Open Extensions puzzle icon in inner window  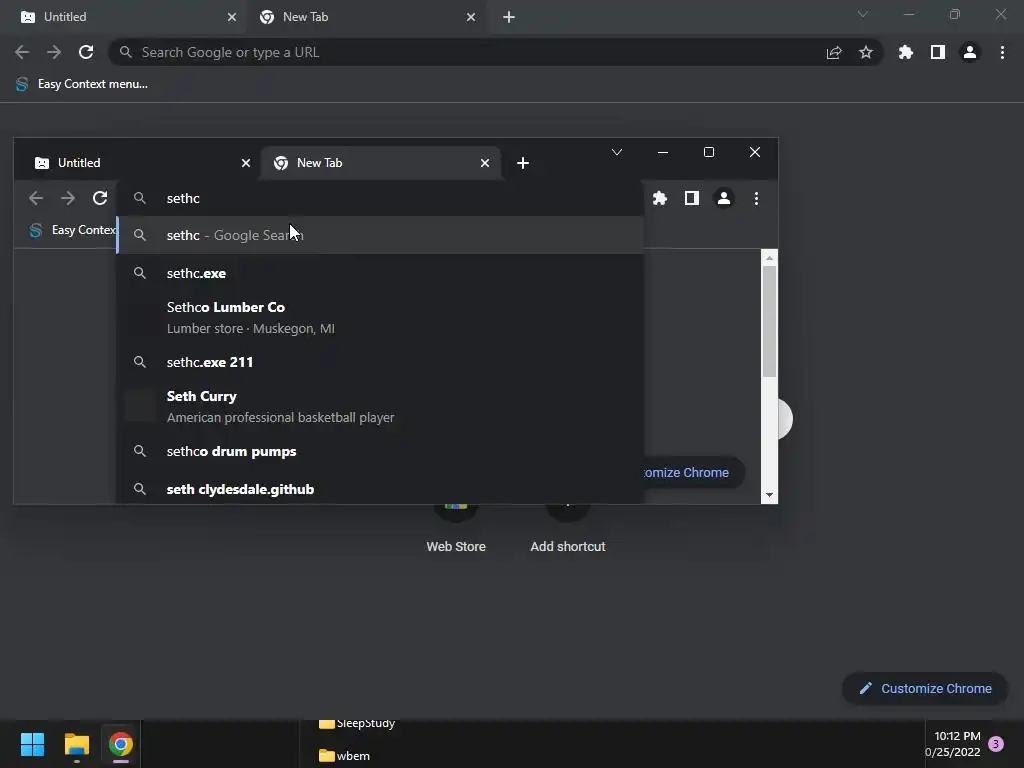(x=660, y=198)
